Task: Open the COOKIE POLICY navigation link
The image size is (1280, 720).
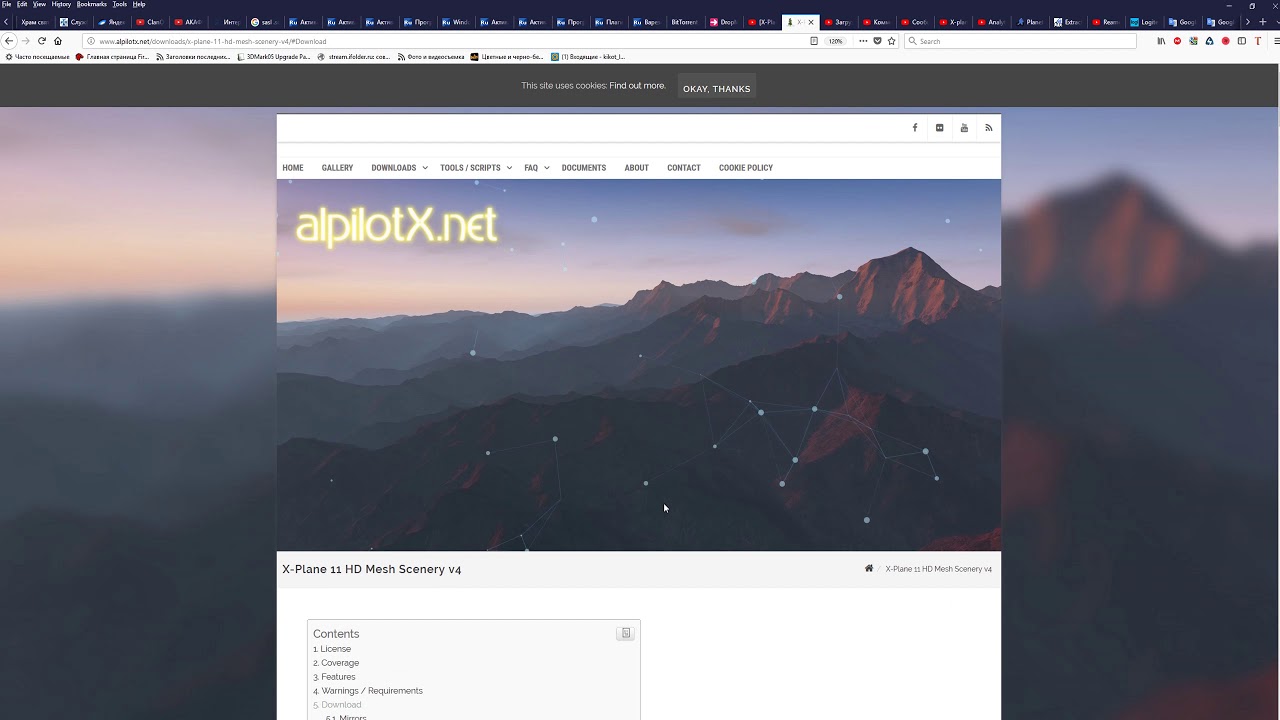Action: pyautogui.click(x=746, y=168)
